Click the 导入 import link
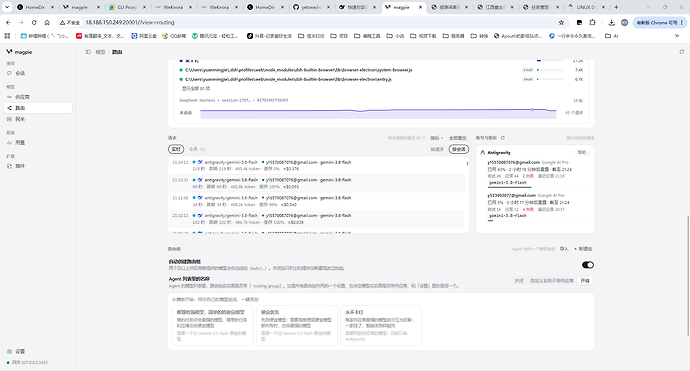The width and height of the screenshot is (690, 371). pos(564,249)
